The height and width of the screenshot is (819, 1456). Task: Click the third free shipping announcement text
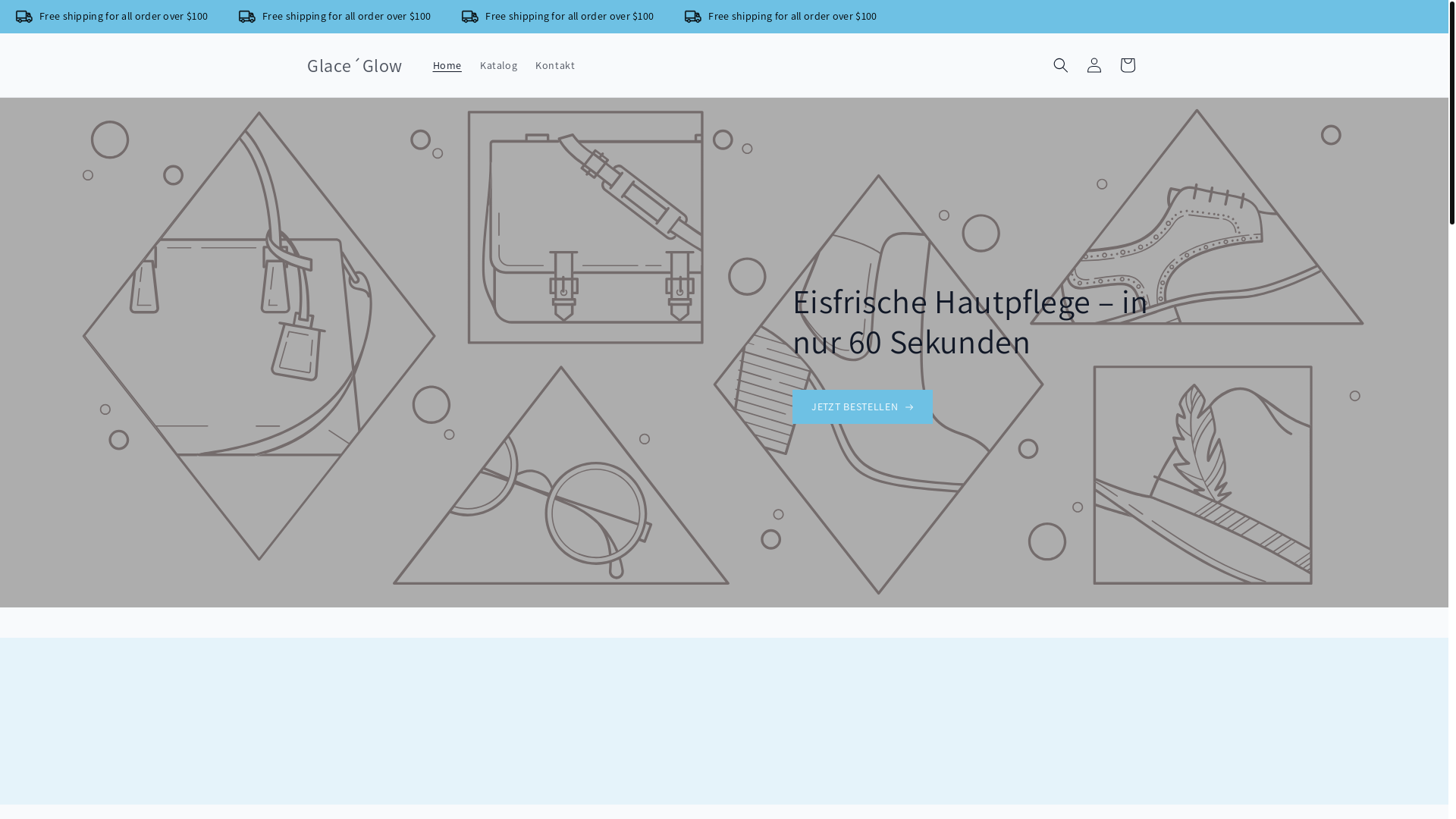570,16
